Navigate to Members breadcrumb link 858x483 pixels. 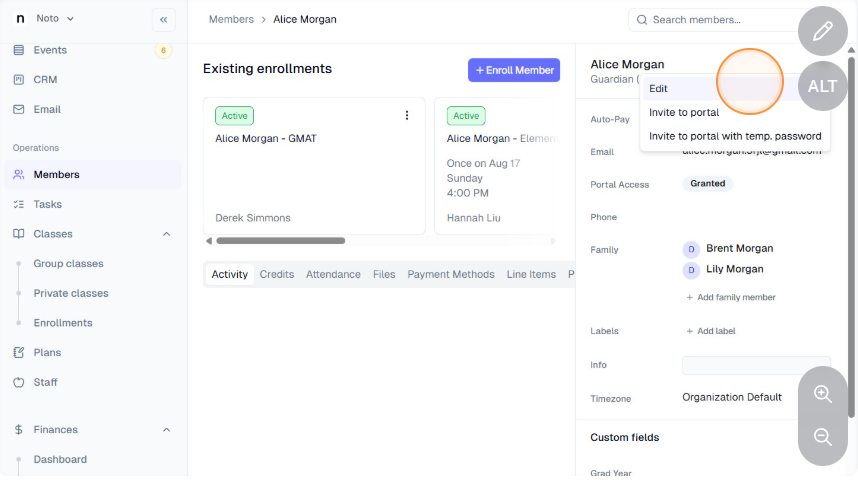coord(231,20)
